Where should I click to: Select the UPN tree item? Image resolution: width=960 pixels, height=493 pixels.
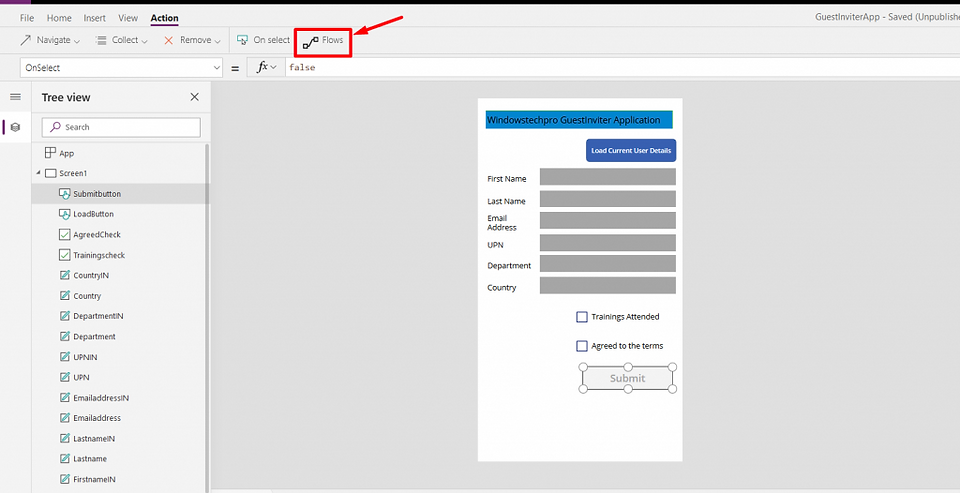81,377
